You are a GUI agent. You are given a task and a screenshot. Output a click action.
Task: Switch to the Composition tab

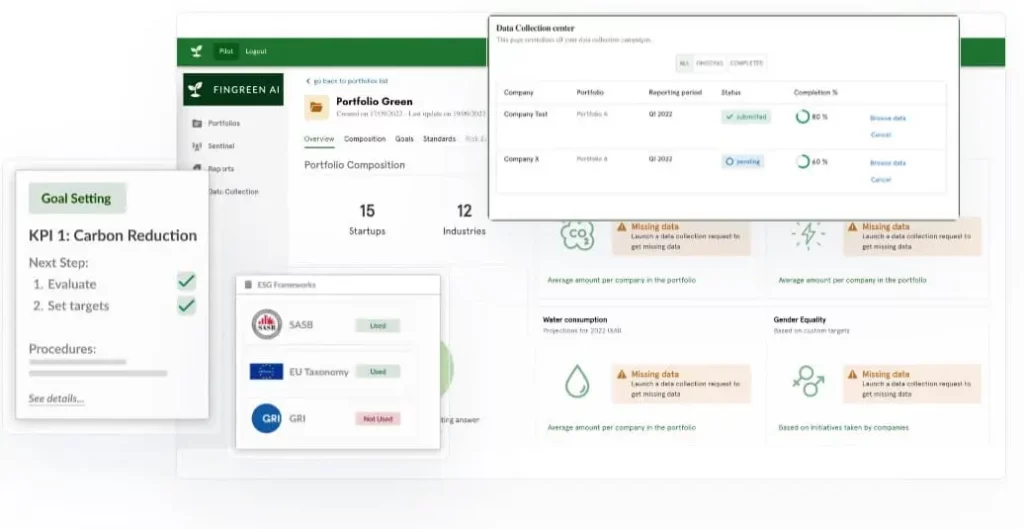pos(365,139)
